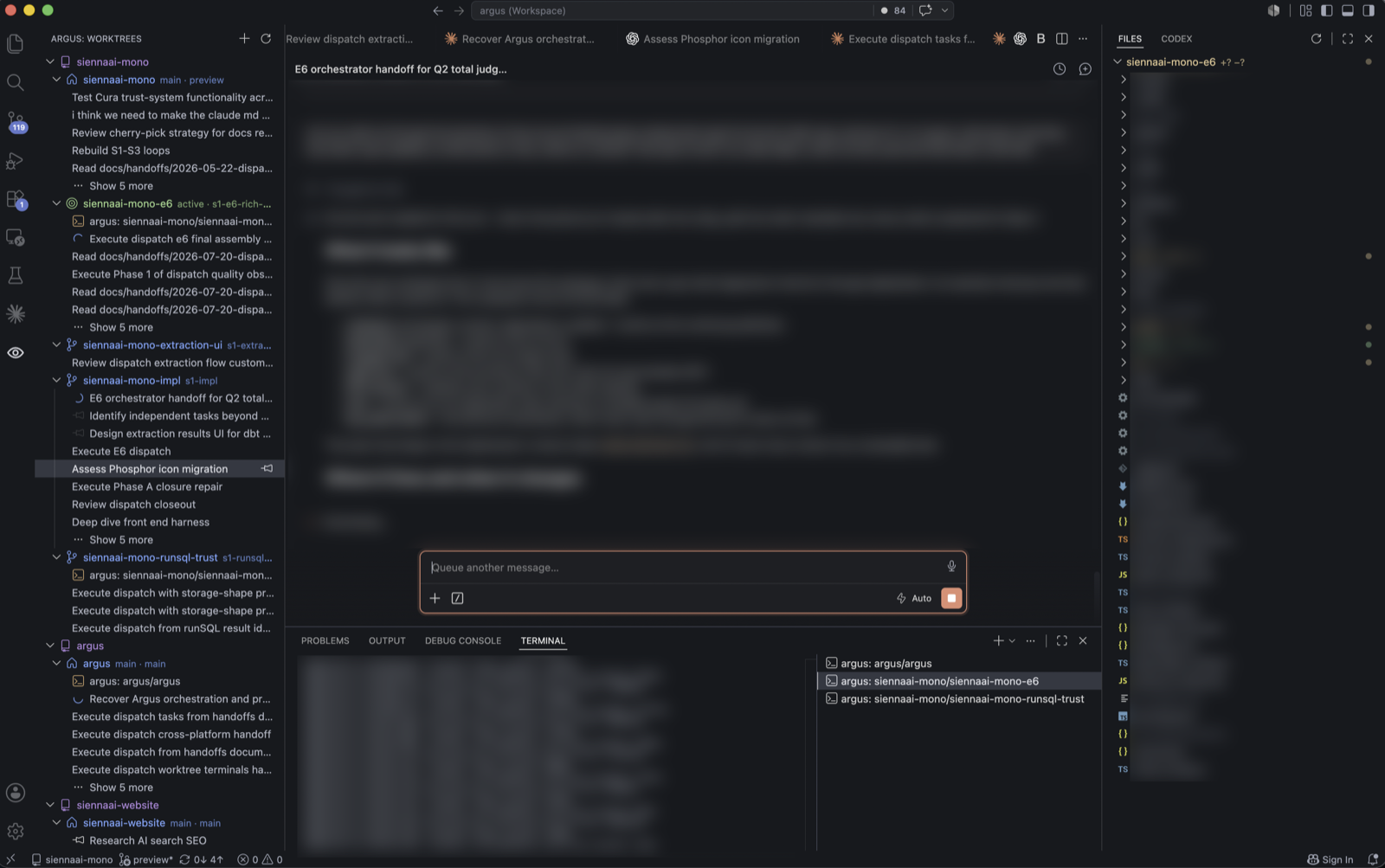This screenshot has height=868, width=1385.
Task: Switch to the PROBLEMS tab
Action: pyautogui.click(x=325, y=640)
